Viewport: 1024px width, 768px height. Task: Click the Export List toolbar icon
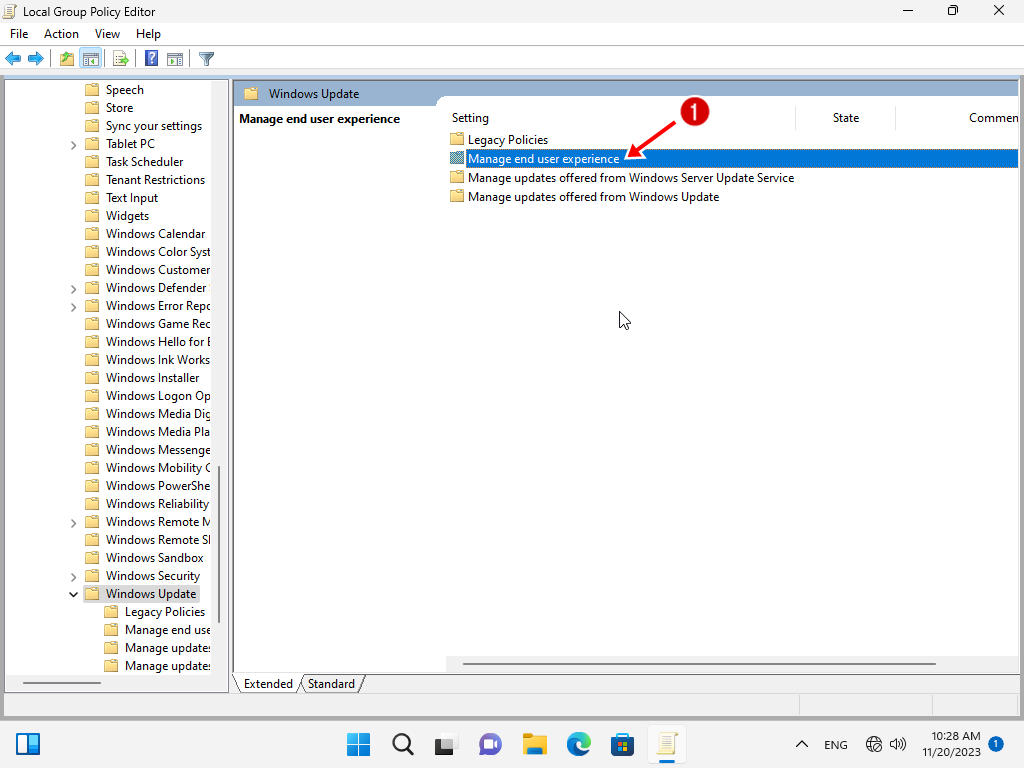[120, 58]
